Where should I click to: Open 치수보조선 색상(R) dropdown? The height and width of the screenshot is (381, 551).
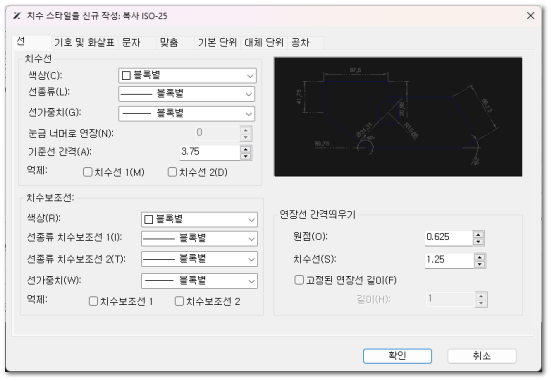click(x=199, y=220)
